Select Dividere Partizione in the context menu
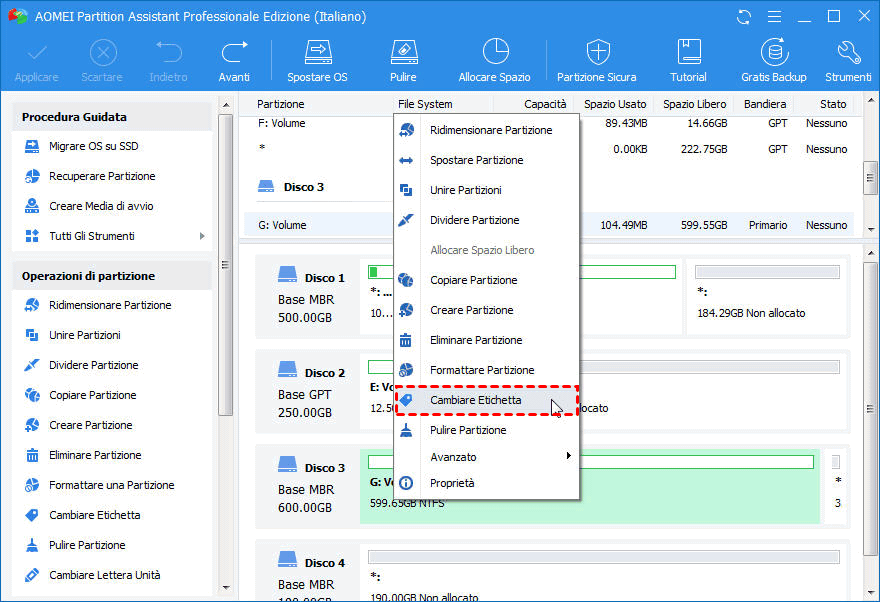This screenshot has height=602, width=880. pos(487,220)
